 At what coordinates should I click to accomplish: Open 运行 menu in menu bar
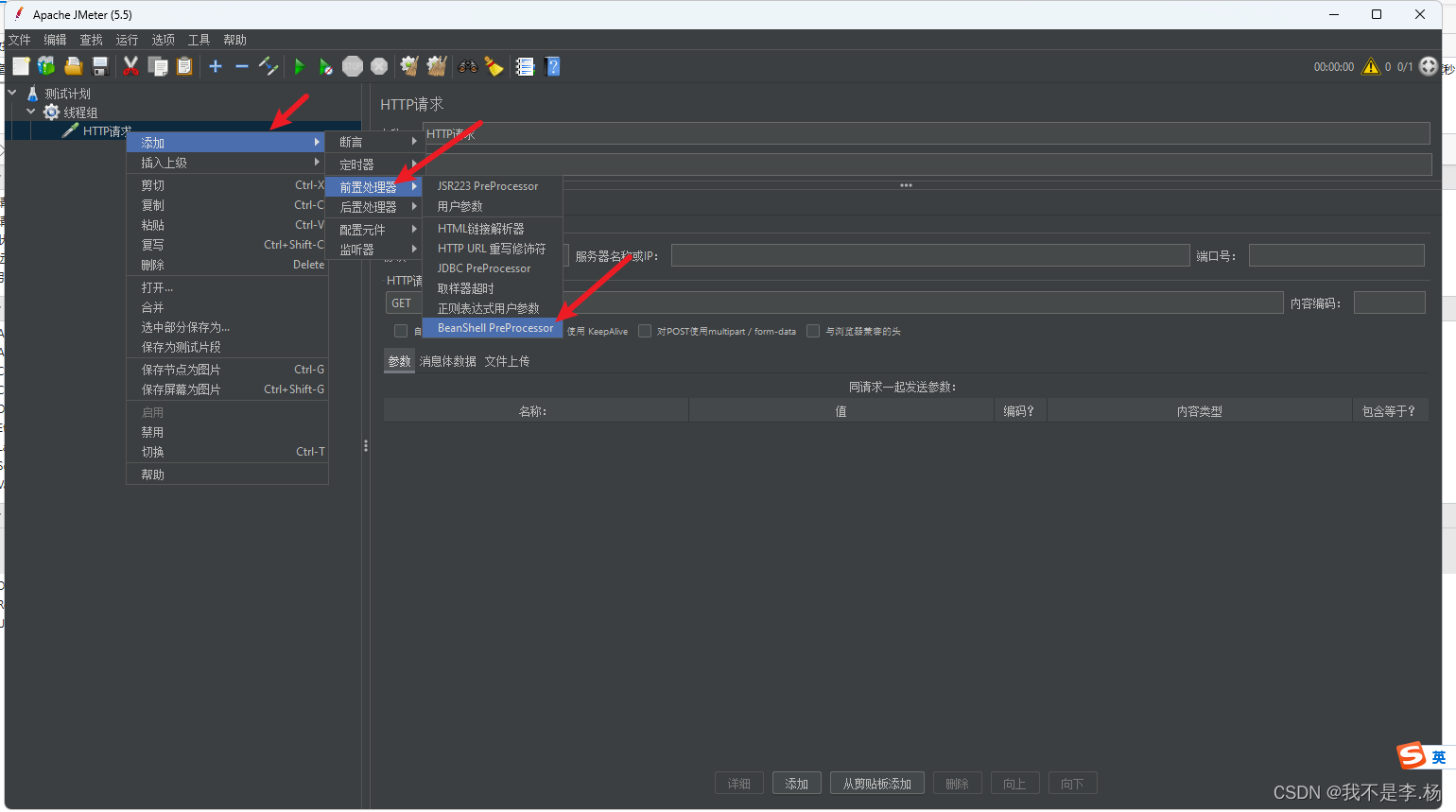pyautogui.click(x=127, y=40)
